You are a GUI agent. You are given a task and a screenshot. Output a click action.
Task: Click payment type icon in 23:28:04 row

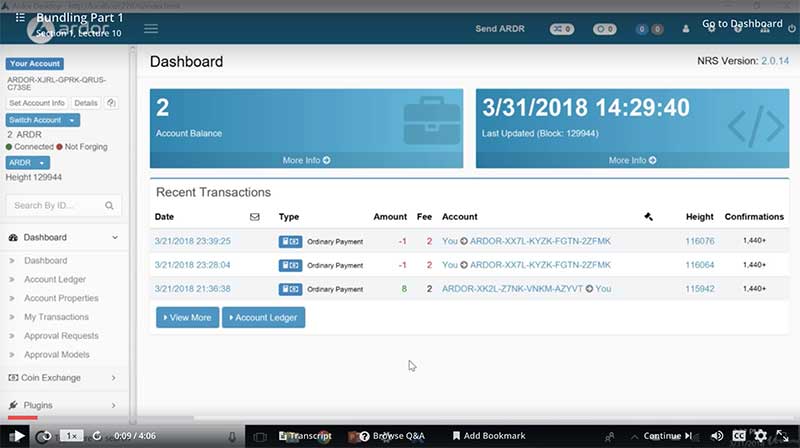click(290, 265)
